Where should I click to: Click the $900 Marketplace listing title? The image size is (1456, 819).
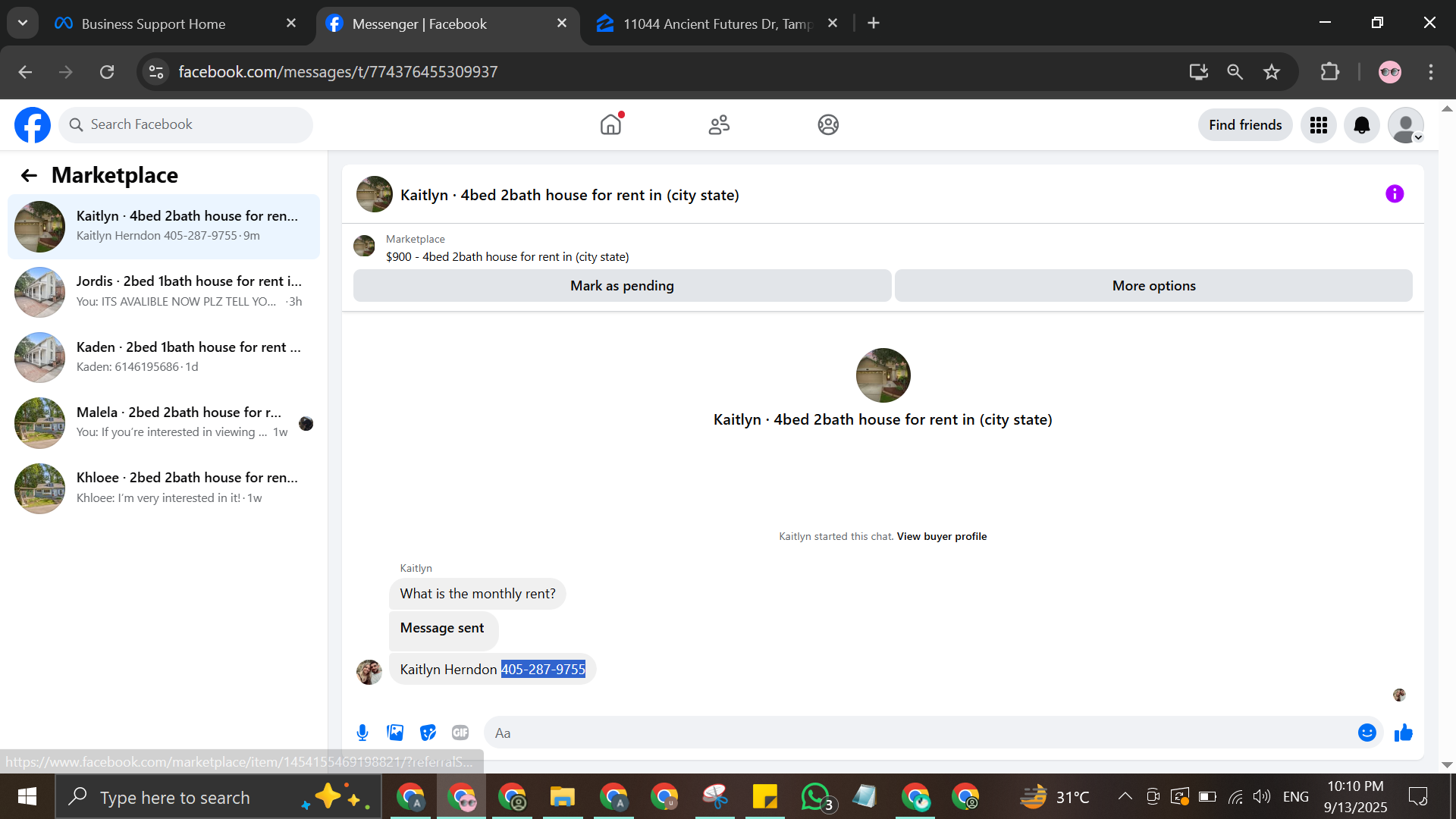(507, 257)
